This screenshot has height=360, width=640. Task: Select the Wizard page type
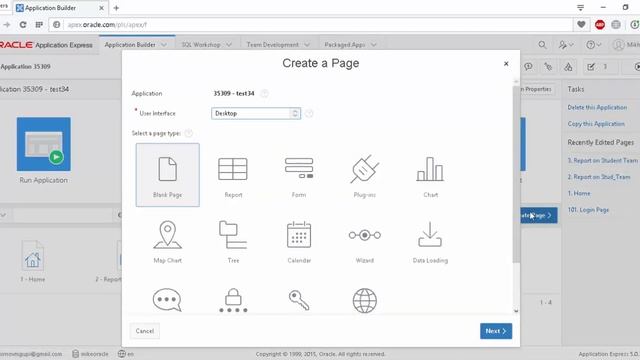point(364,241)
